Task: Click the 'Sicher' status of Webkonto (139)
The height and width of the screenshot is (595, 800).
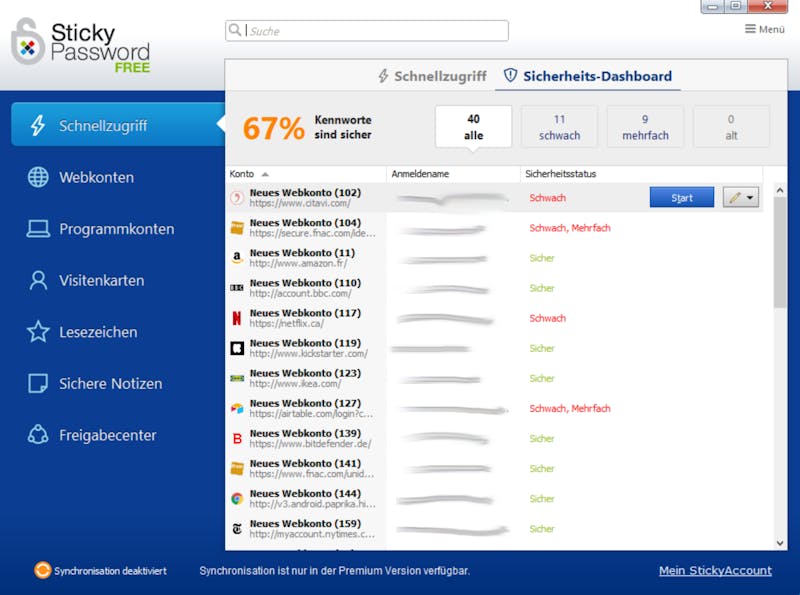Action: (x=542, y=438)
